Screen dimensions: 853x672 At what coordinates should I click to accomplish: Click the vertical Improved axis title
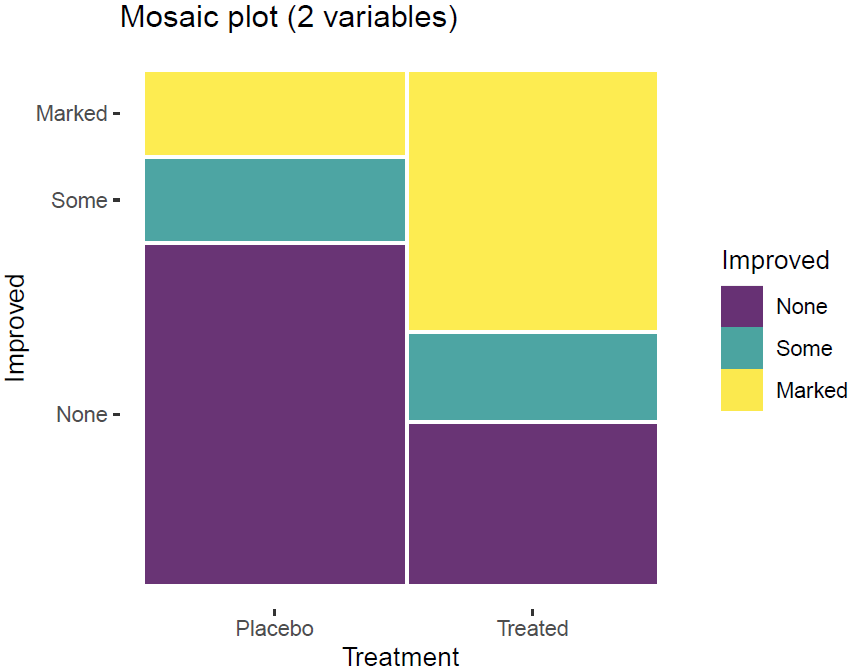(15, 327)
